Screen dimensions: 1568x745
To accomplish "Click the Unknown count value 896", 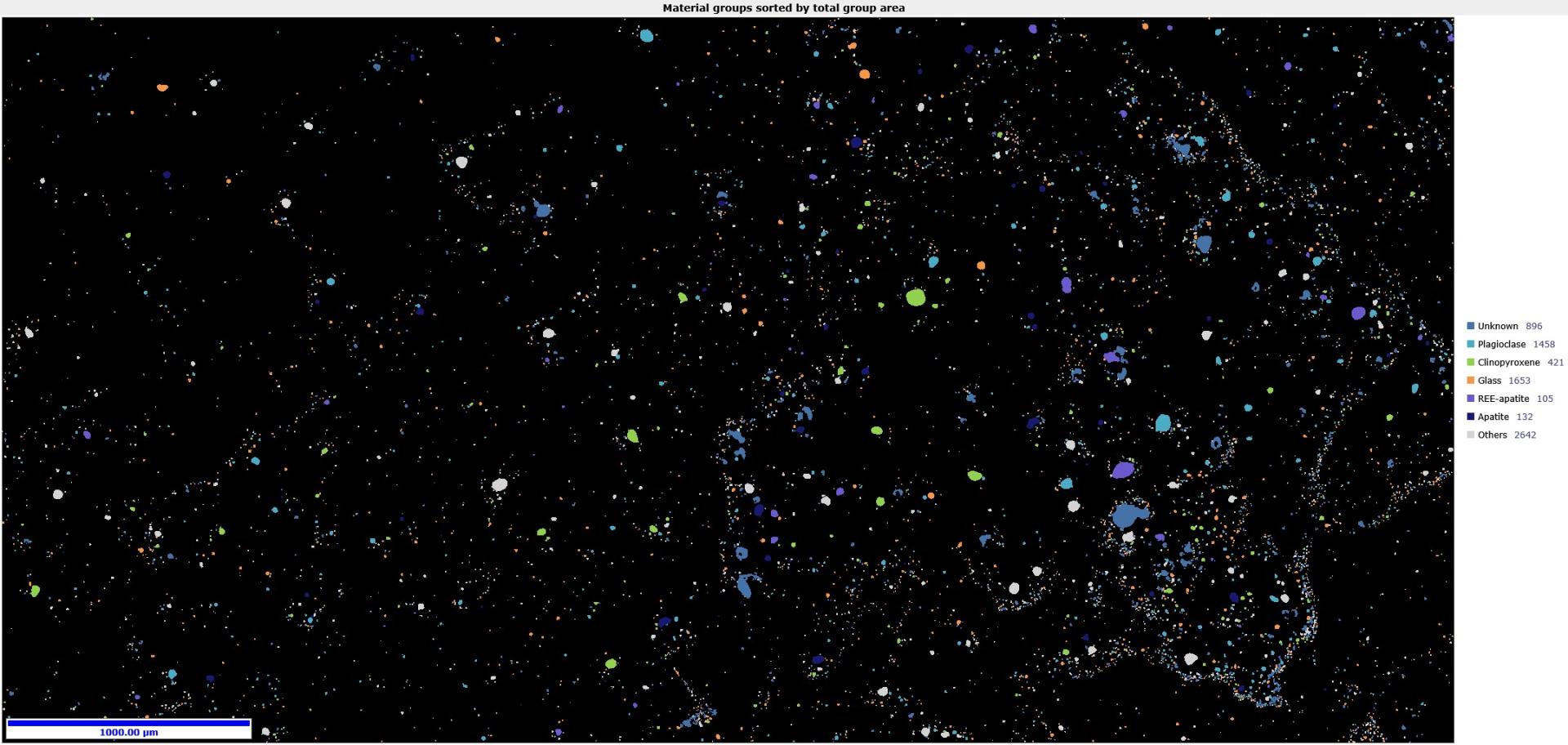I will [1534, 326].
